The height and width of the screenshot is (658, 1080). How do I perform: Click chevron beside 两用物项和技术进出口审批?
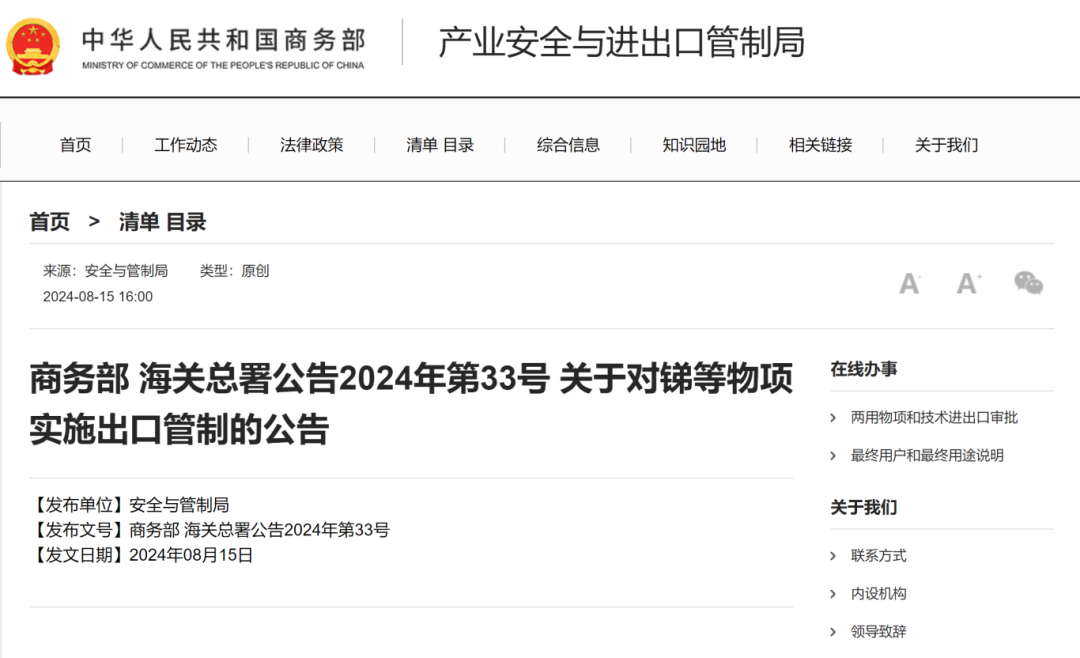[x=834, y=418]
